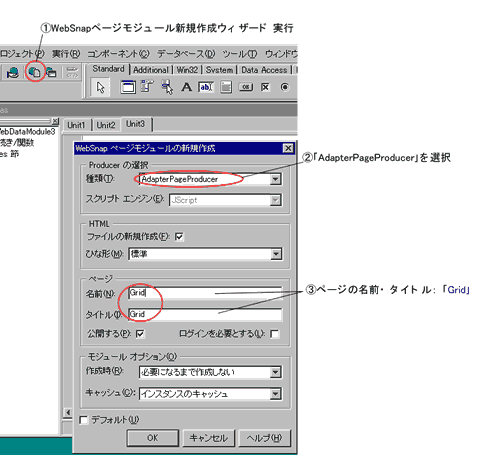Select the PopupMenu component icon
This screenshot has width=490, height=455.
[x=167, y=87]
